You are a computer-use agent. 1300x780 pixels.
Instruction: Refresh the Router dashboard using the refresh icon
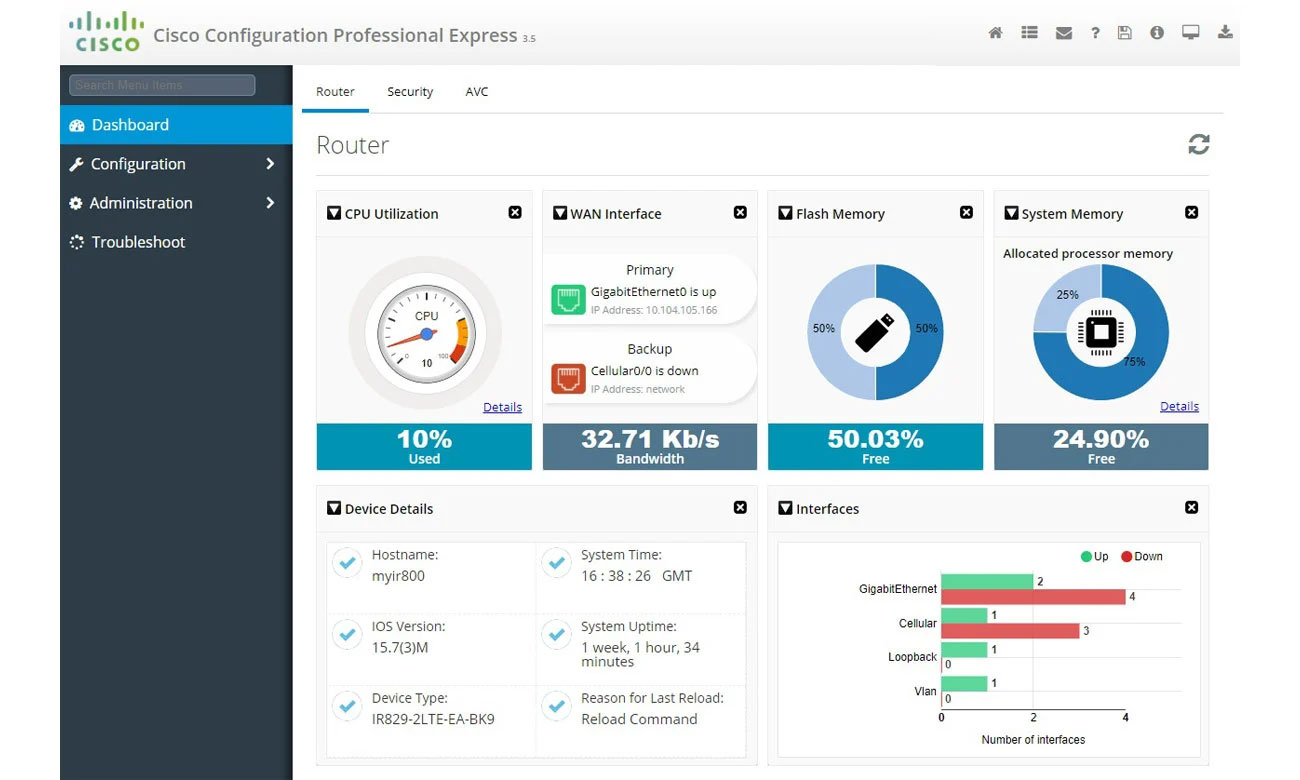(x=1199, y=144)
